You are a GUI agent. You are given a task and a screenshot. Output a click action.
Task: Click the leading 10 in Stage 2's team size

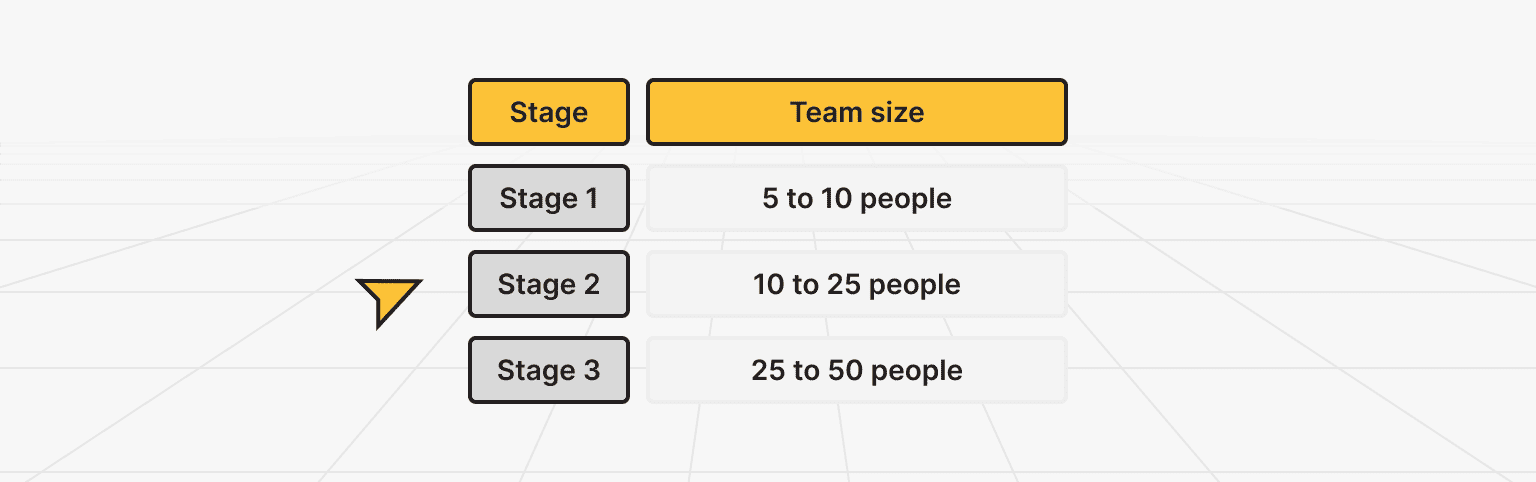tap(769, 284)
